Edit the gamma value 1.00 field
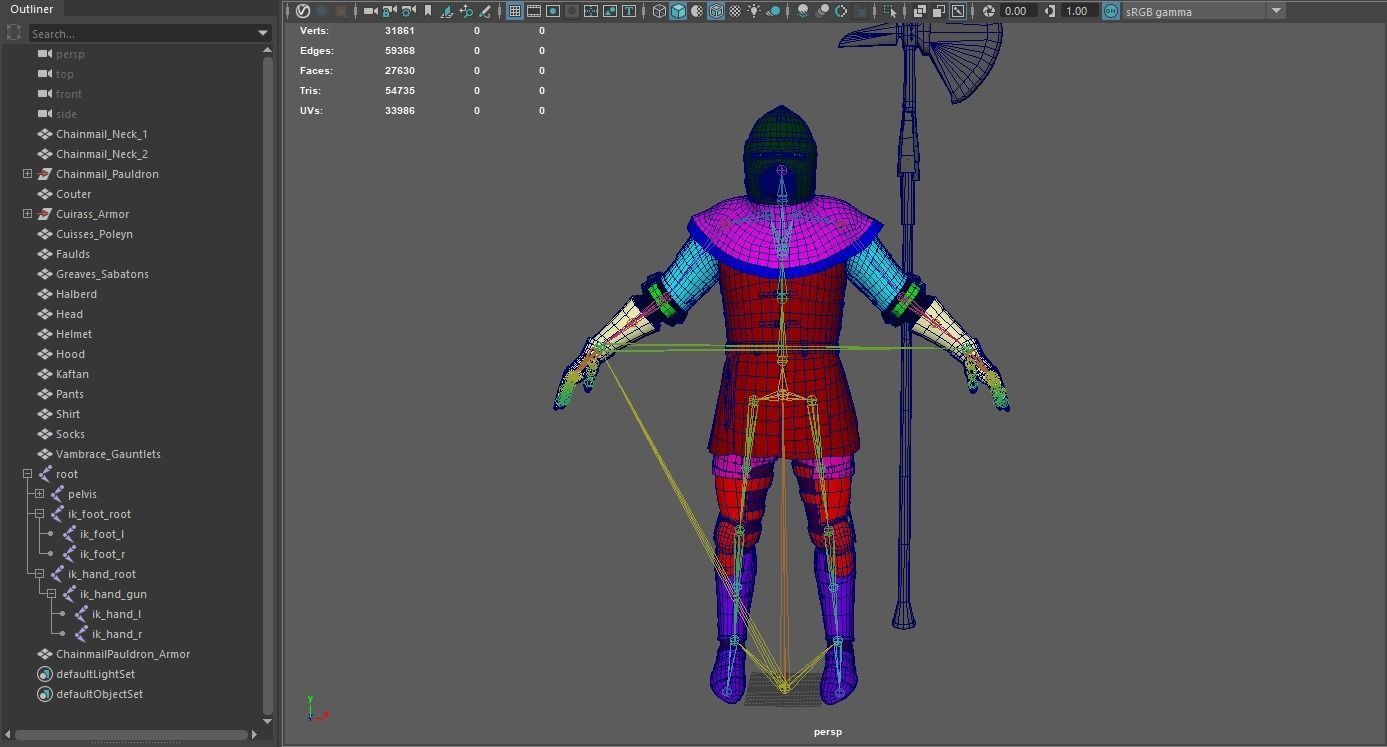Viewport: 1387px width, 747px height. (x=1080, y=11)
